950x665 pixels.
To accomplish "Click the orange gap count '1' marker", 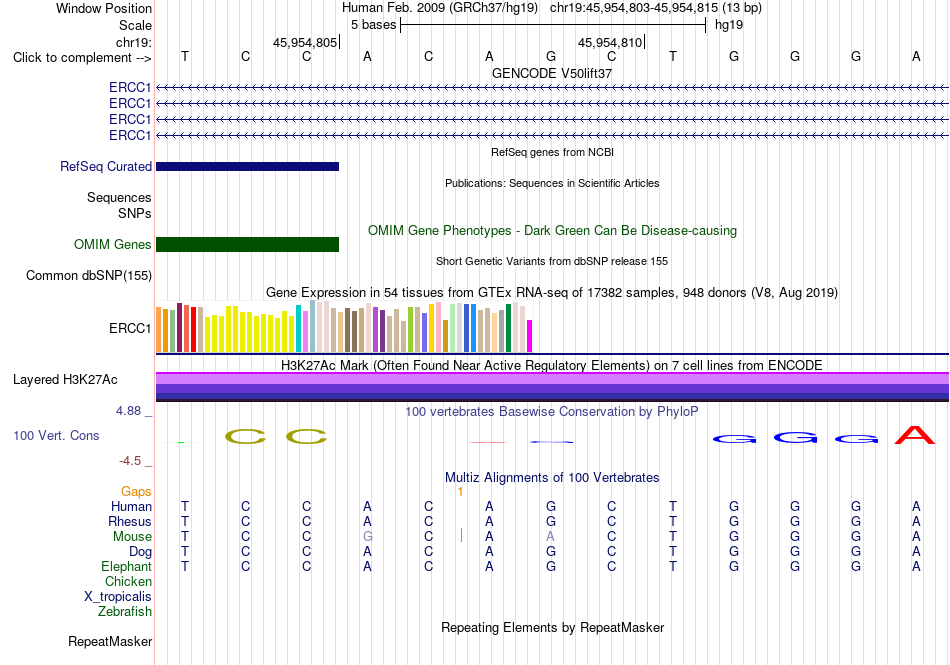I will pyautogui.click(x=460, y=492).
